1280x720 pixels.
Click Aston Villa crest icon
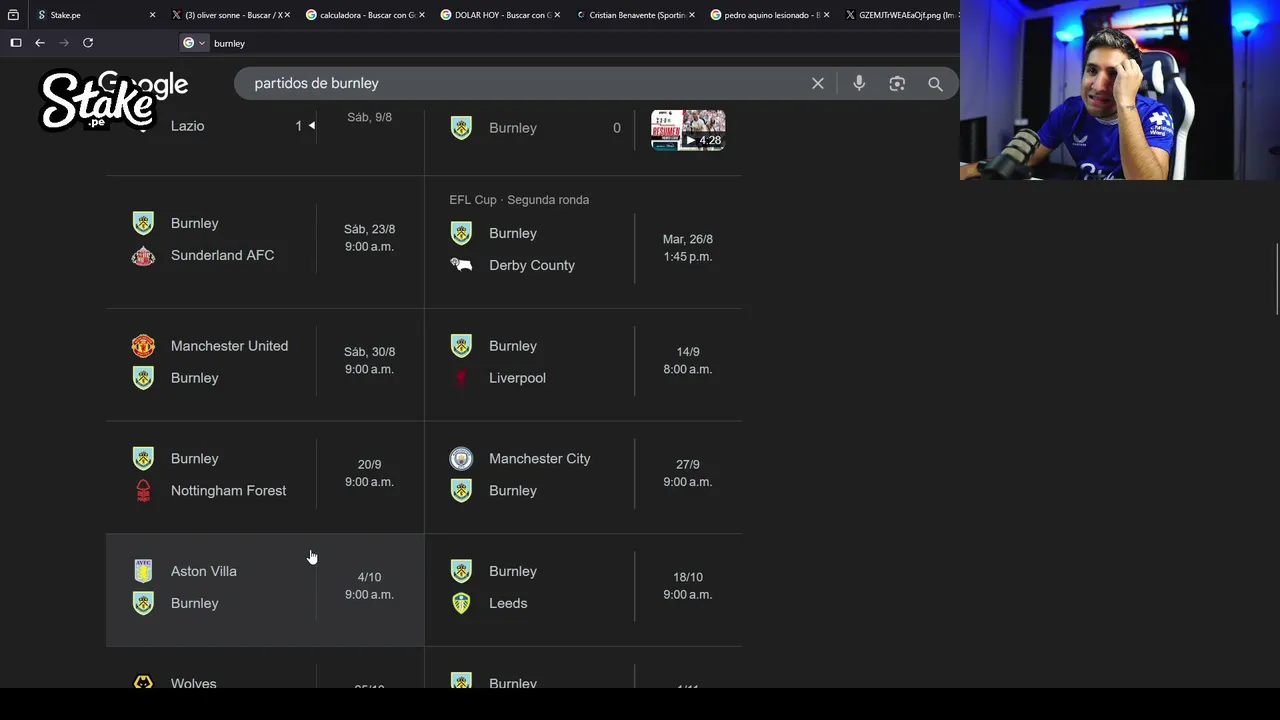pos(143,571)
